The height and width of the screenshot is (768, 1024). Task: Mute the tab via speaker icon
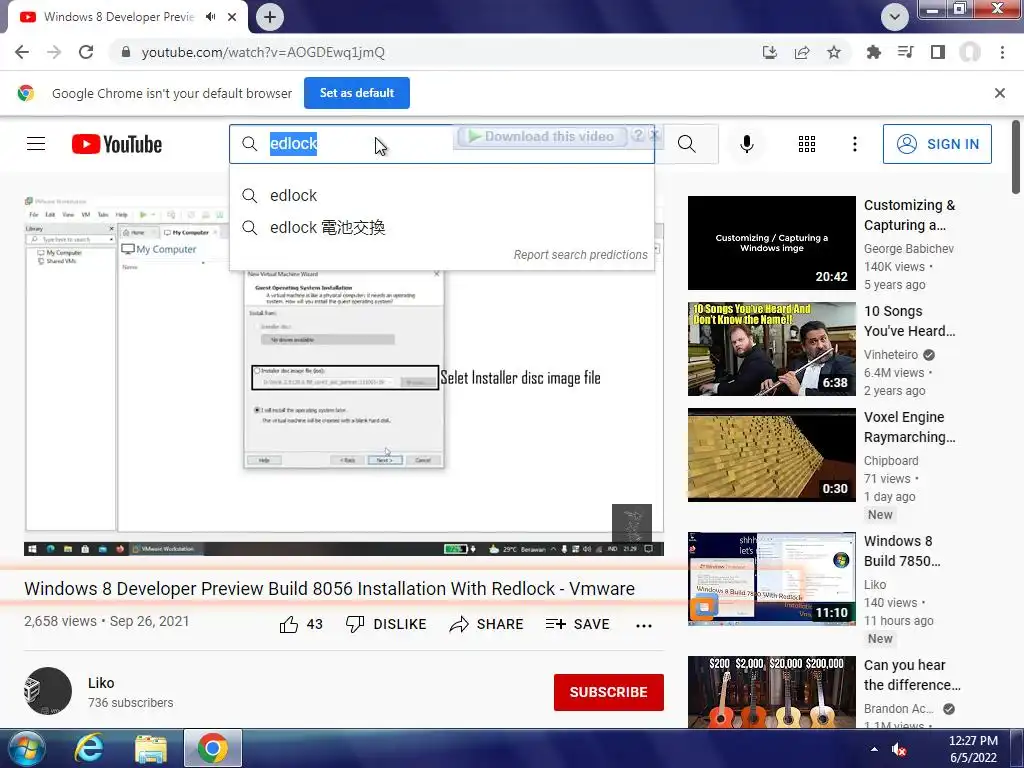click(210, 17)
